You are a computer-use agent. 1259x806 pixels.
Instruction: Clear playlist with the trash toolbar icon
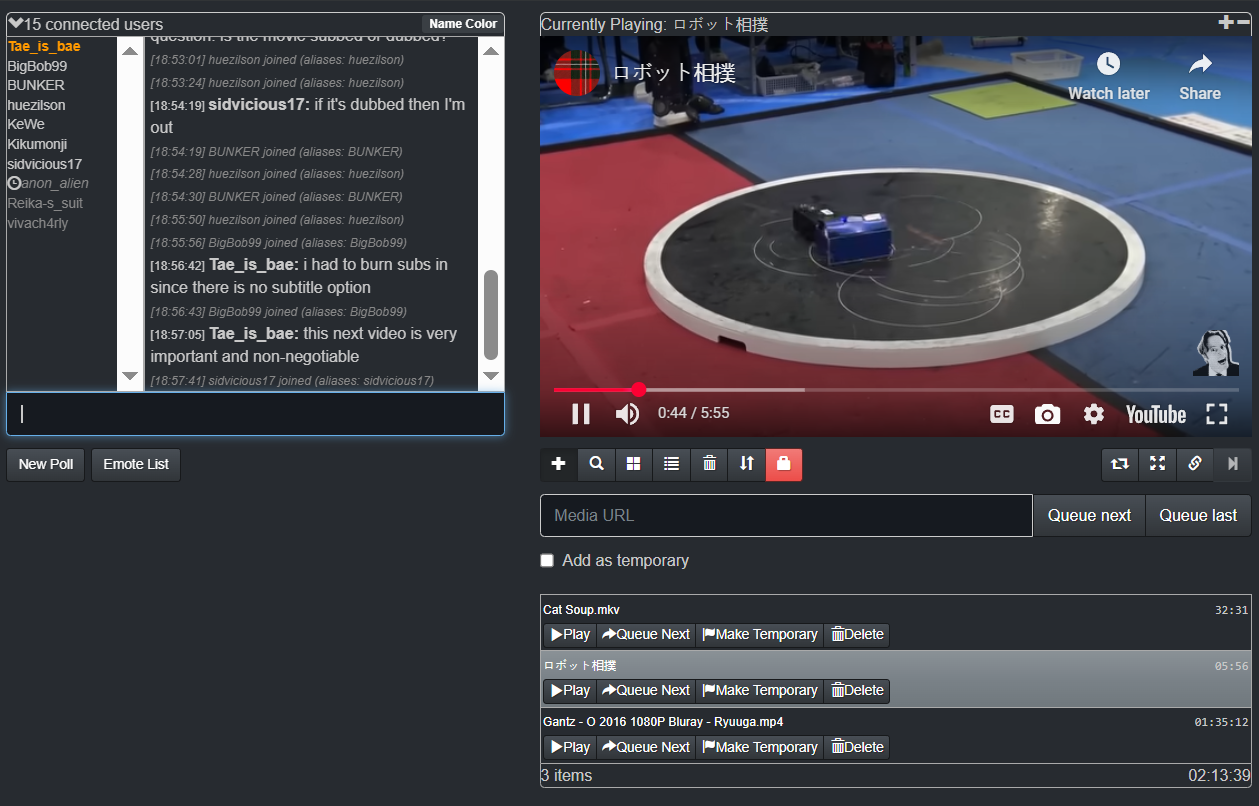click(x=709, y=464)
